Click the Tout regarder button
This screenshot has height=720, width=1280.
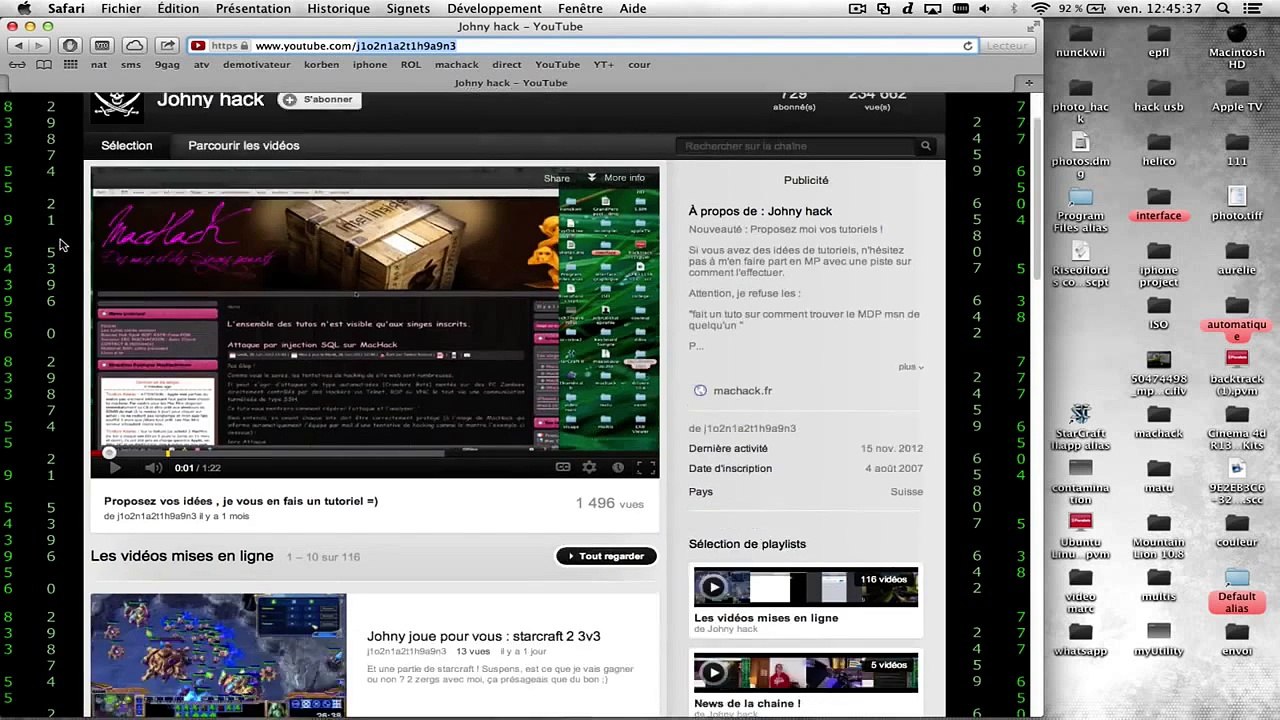point(606,556)
